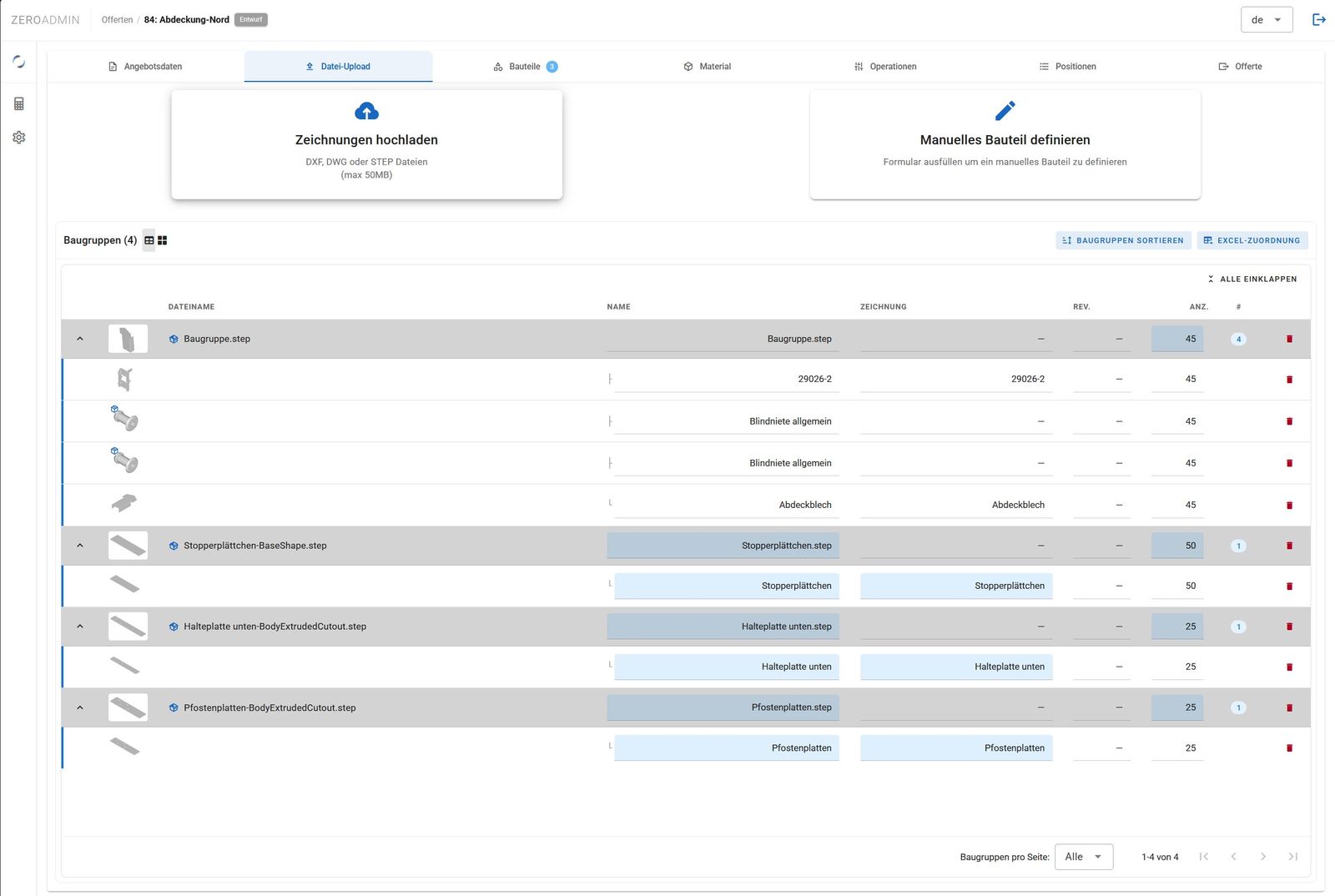The width and height of the screenshot is (1335, 896).
Task: Click thumbnail of Stopperplättchen-BaseShape.step
Action: click(128, 546)
